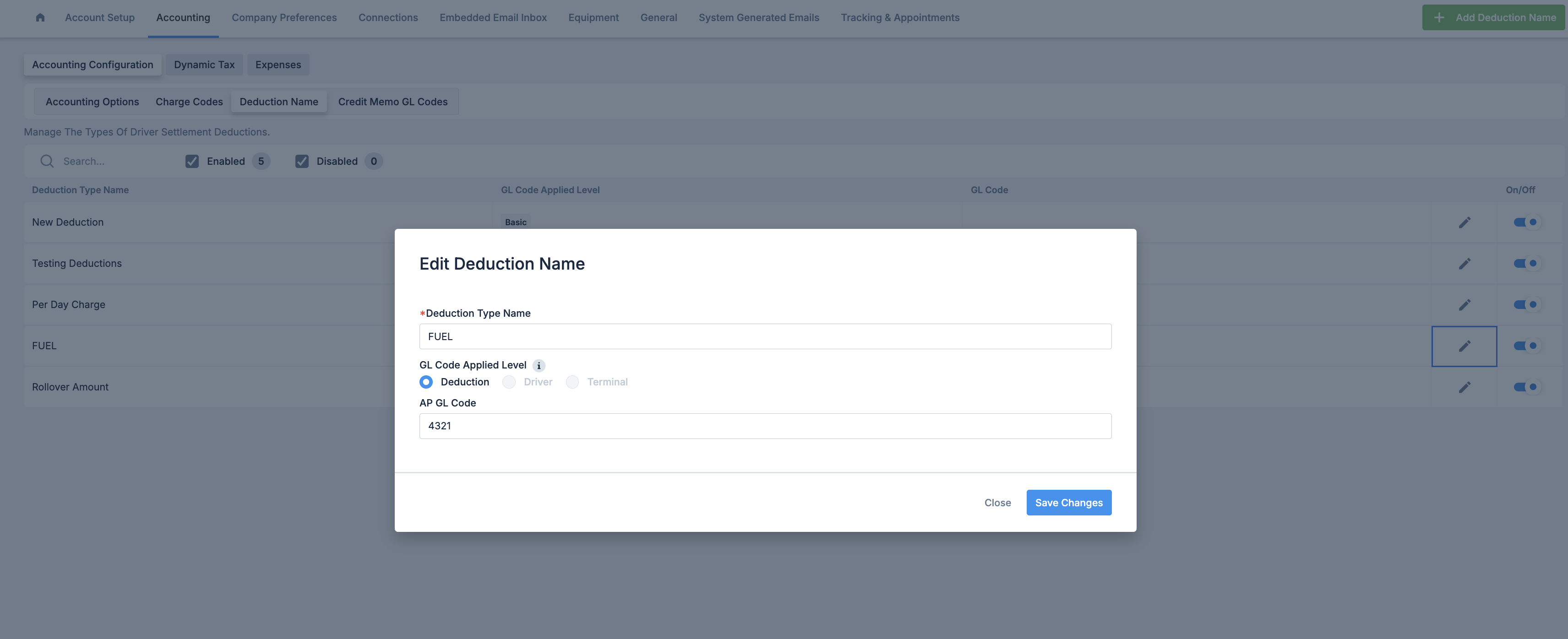
Task: Click the home icon in top navigation
Action: point(40,18)
